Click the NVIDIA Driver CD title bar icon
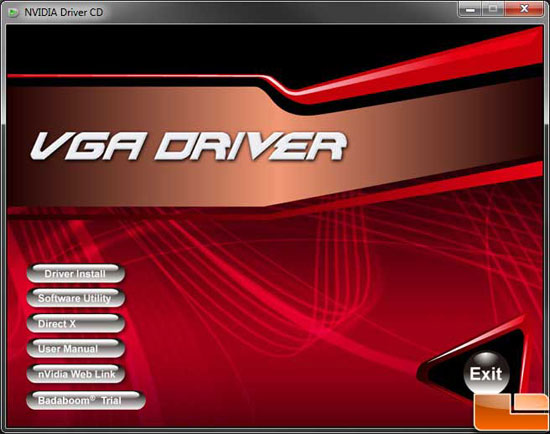Viewport: 550px width, 434px height. coord(13,13)
